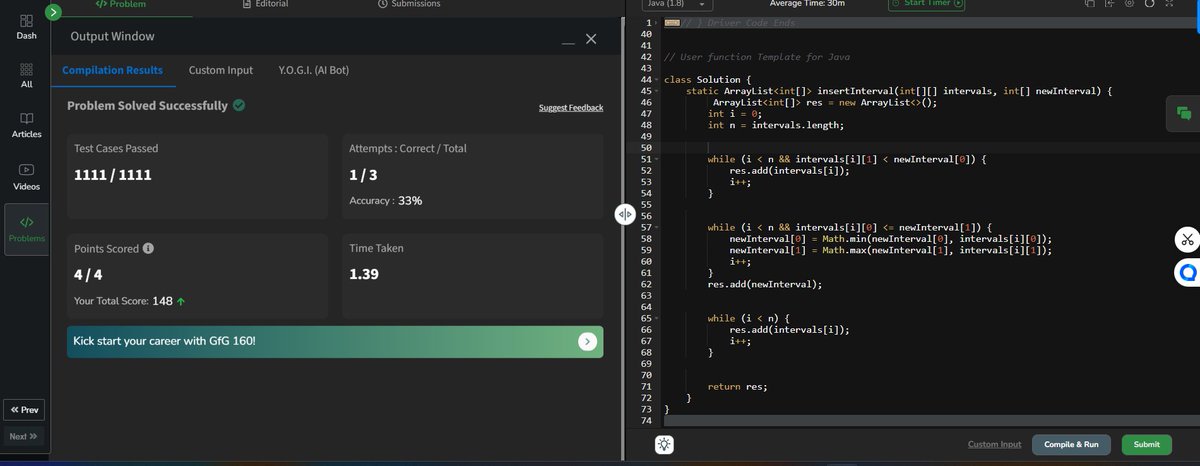Open the Dash sidebar item
The image size is (1200, 466).
(x=26, y=26)
